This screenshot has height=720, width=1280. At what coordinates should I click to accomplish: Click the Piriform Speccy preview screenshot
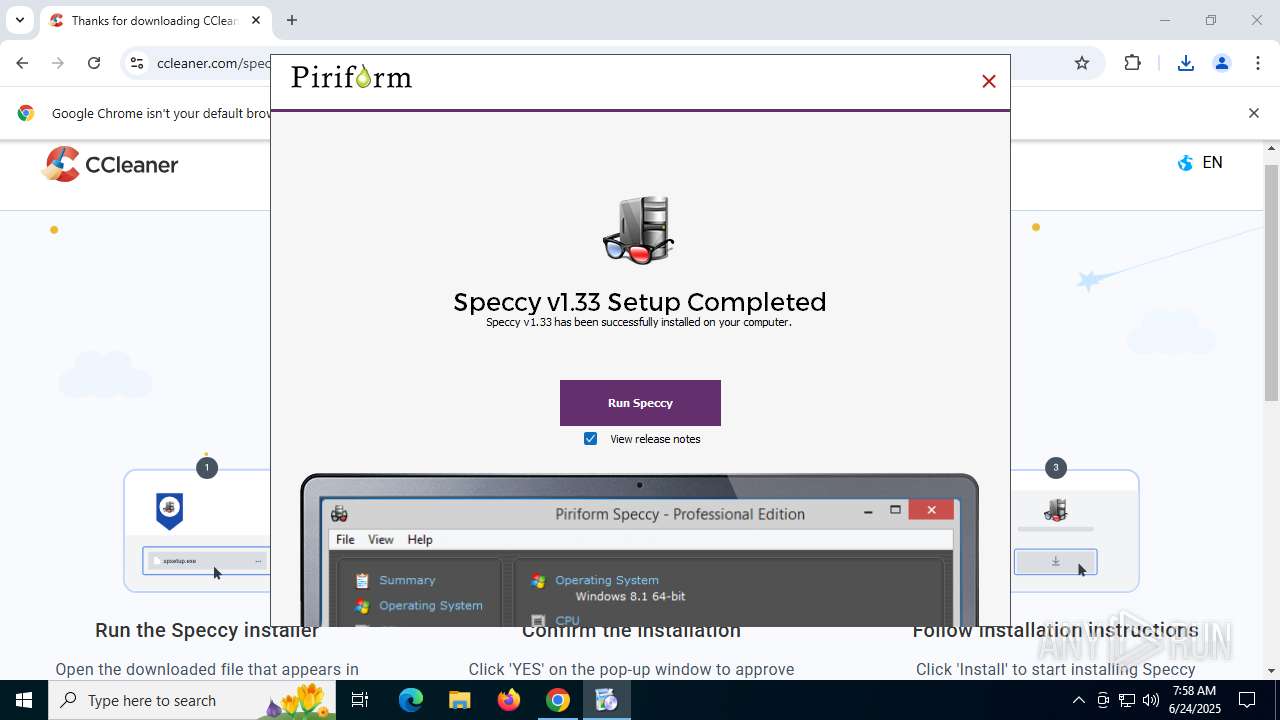(640, 550)
